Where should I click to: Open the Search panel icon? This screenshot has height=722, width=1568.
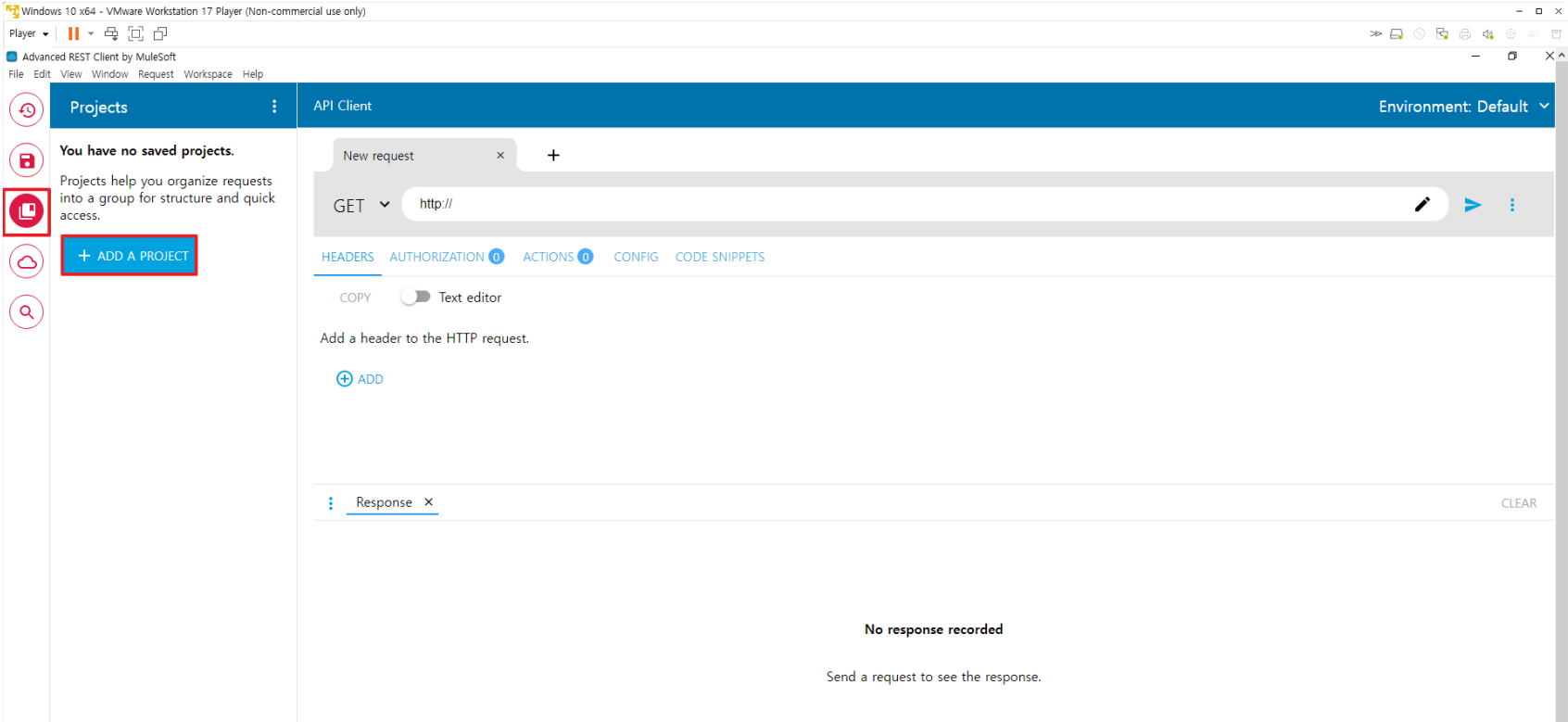click(x=27, y=312)
